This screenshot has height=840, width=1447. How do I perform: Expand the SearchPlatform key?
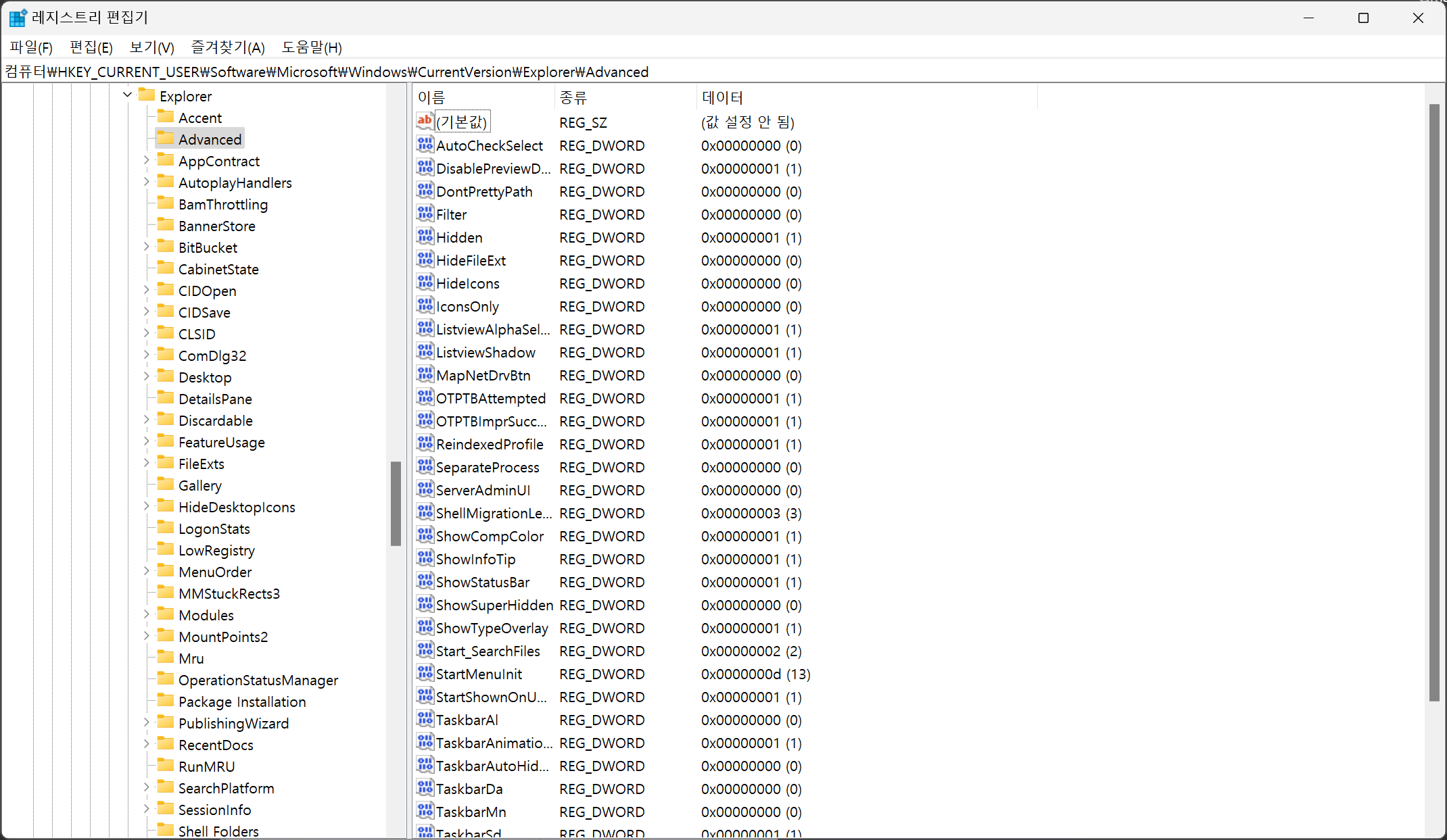click(x=146, y=788)
